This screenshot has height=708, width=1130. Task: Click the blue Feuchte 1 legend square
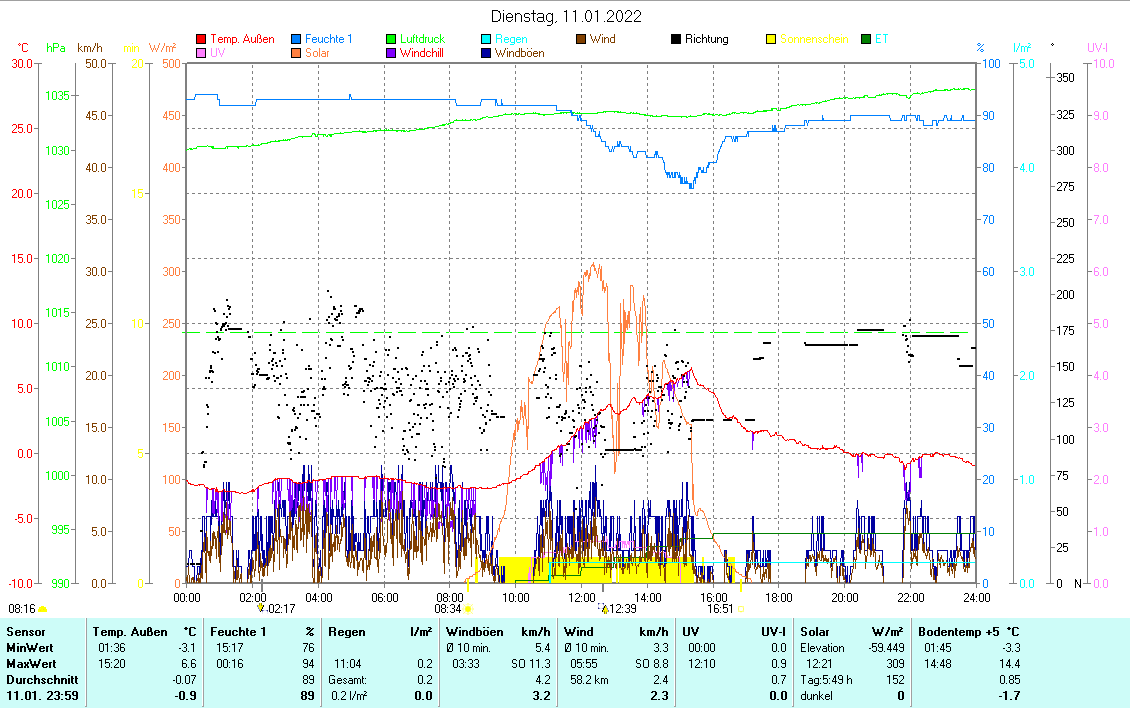coord(297,40)
